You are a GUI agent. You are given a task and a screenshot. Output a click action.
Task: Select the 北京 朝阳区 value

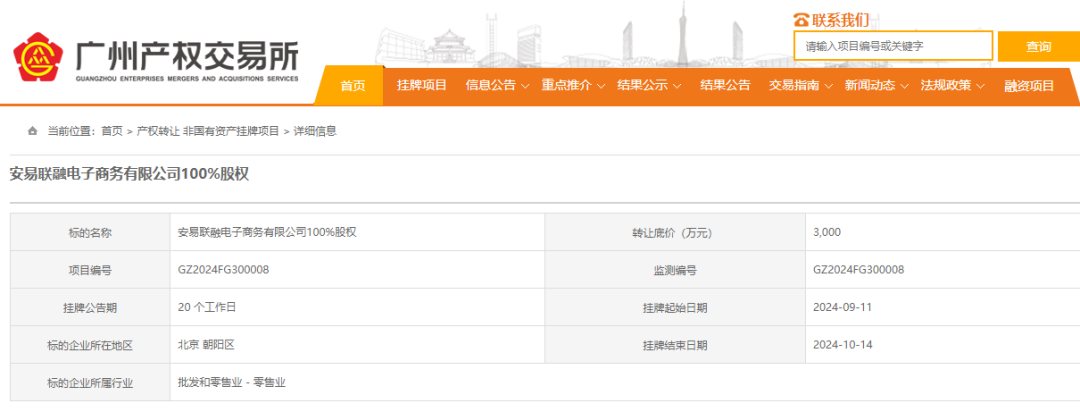coord(206,345)
